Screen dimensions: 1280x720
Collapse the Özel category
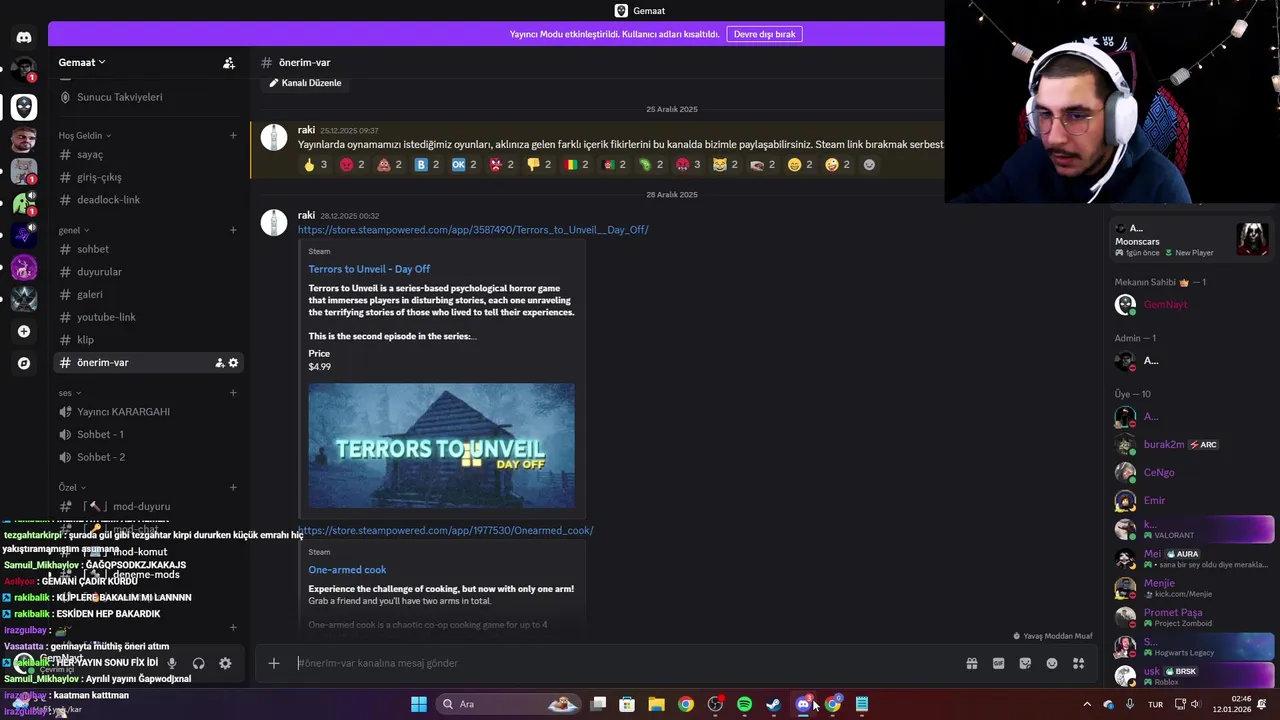71,488
